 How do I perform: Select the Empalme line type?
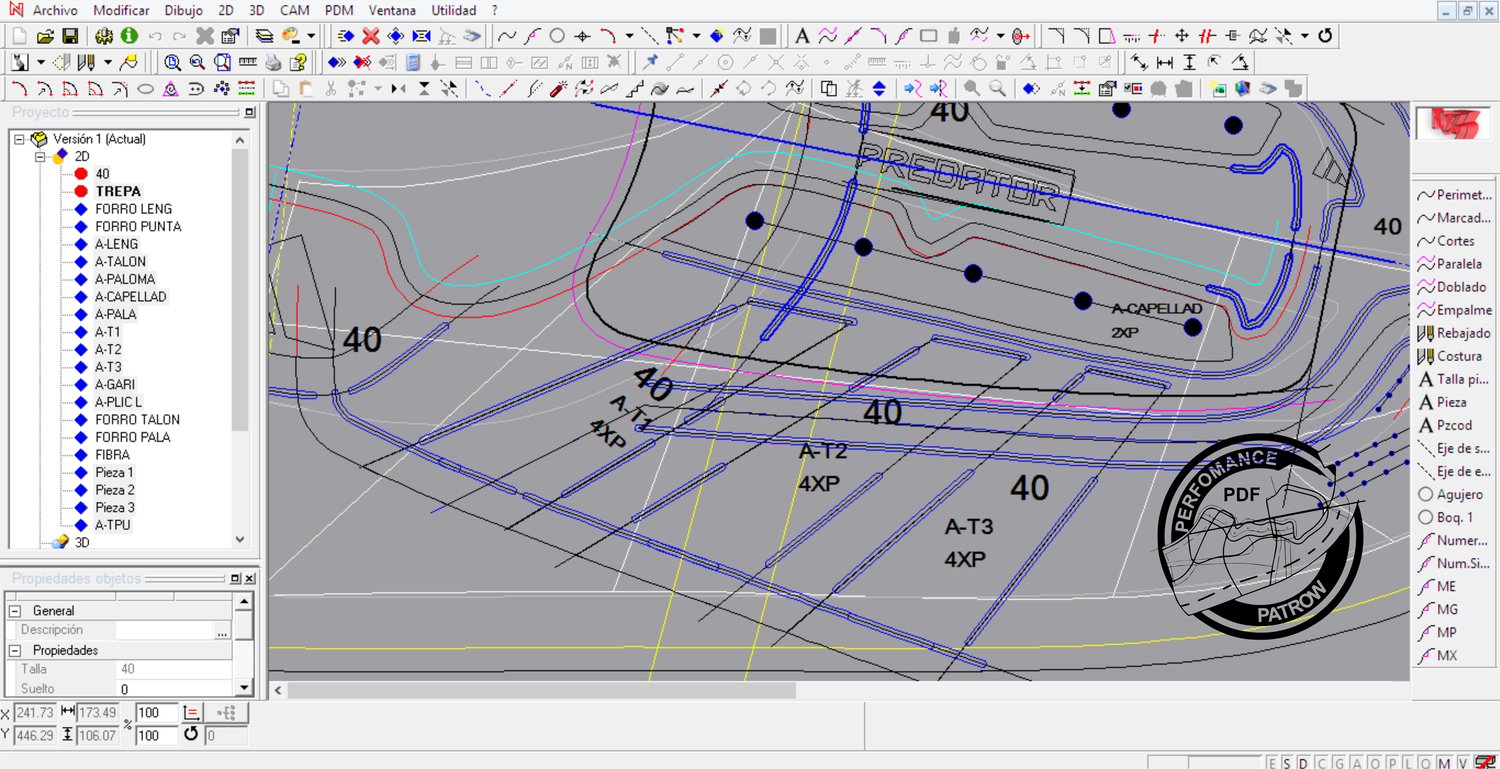(1455, 310)
